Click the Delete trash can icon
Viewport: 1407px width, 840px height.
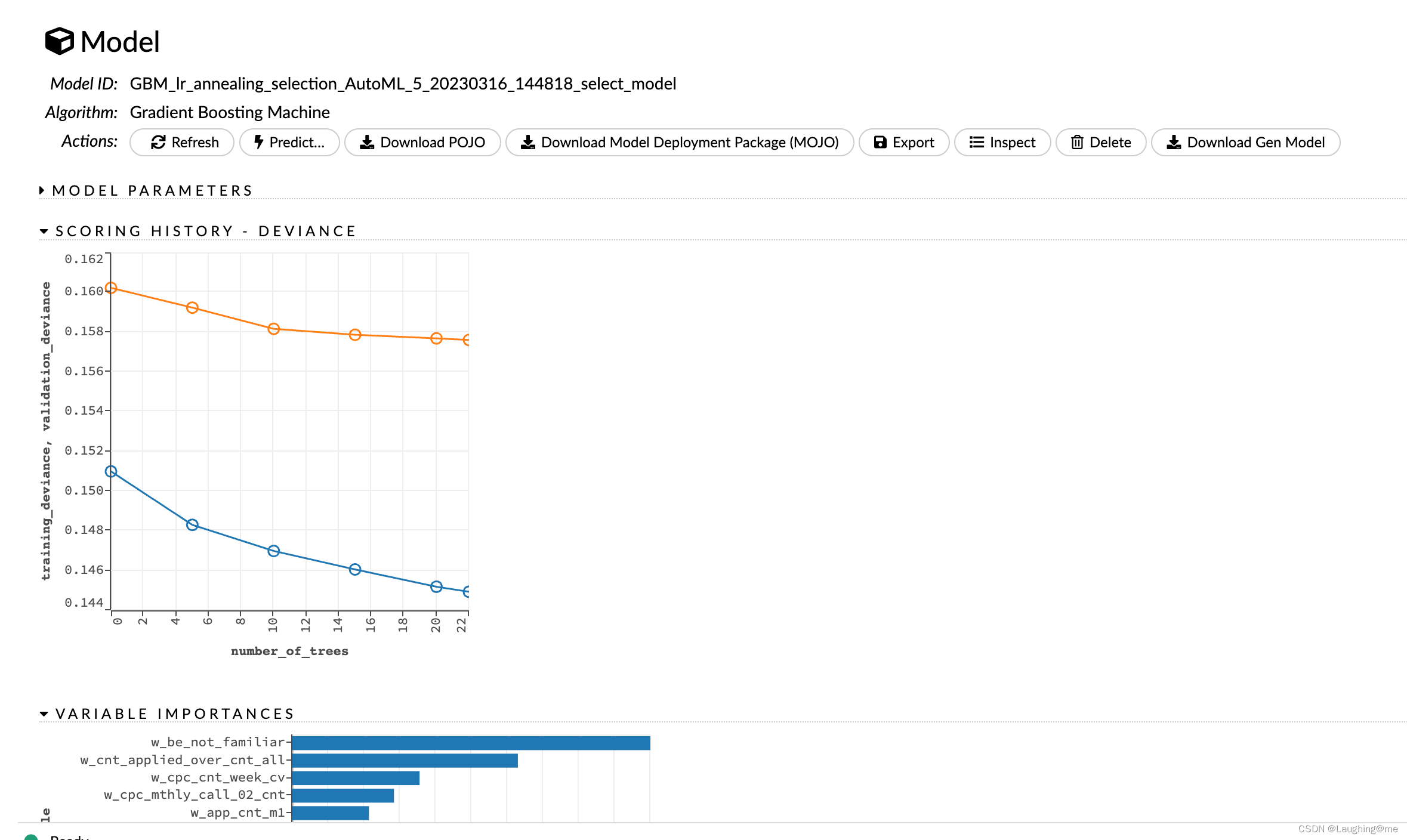(x=1076, y=142)
